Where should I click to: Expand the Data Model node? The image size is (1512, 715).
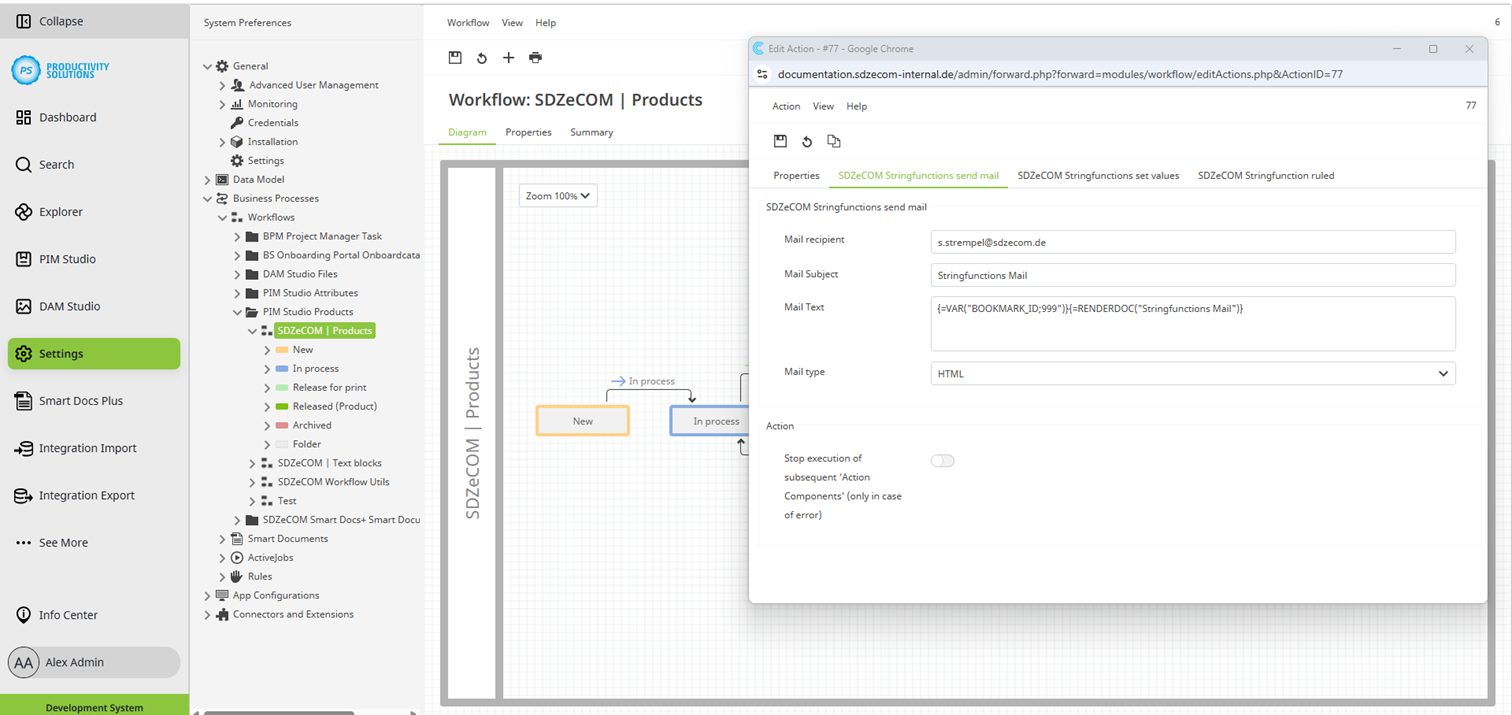[x=208, y=180]
